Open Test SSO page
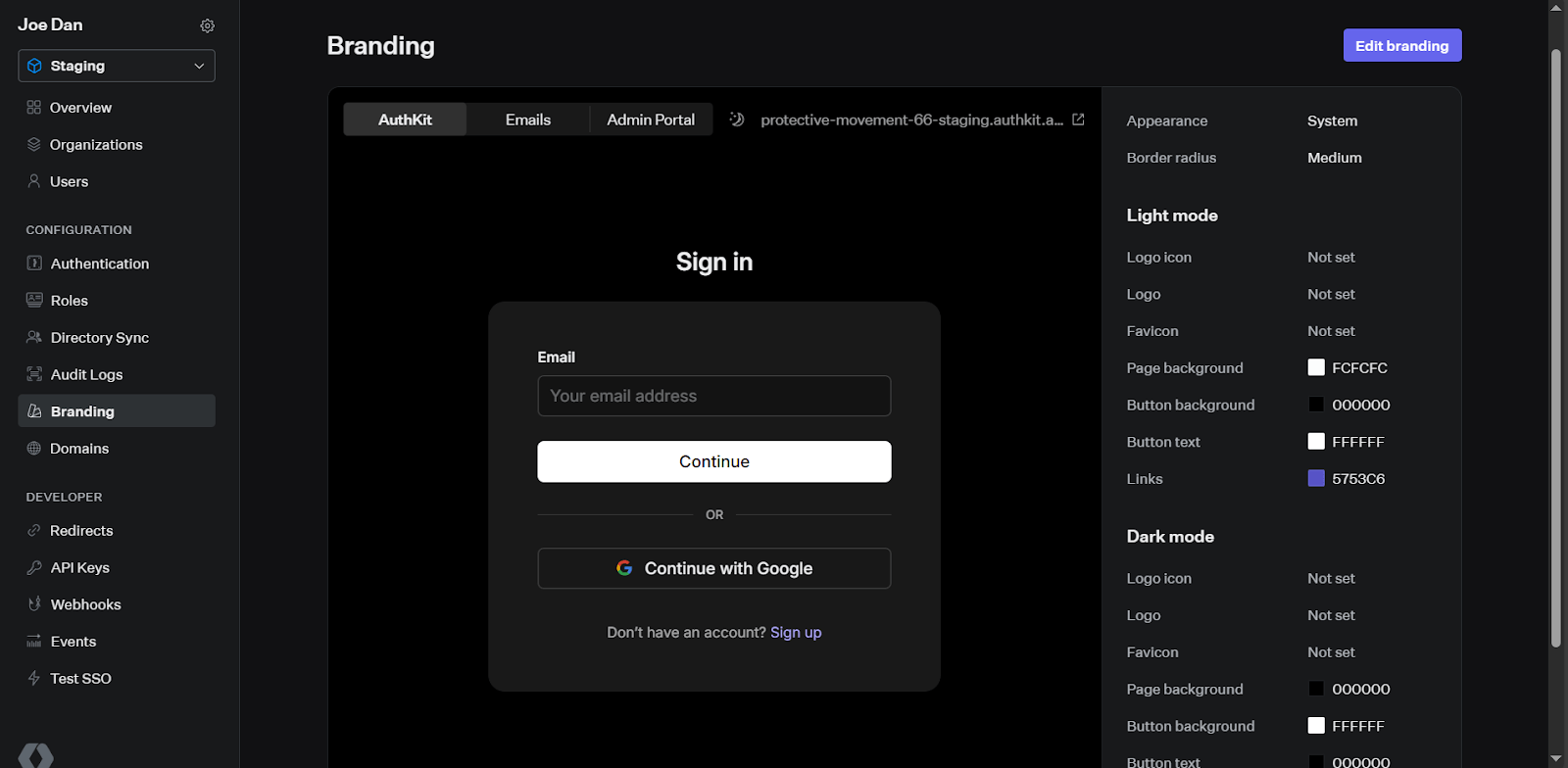The width and height of the screenshot is (1568, 768). click(117, 678)
